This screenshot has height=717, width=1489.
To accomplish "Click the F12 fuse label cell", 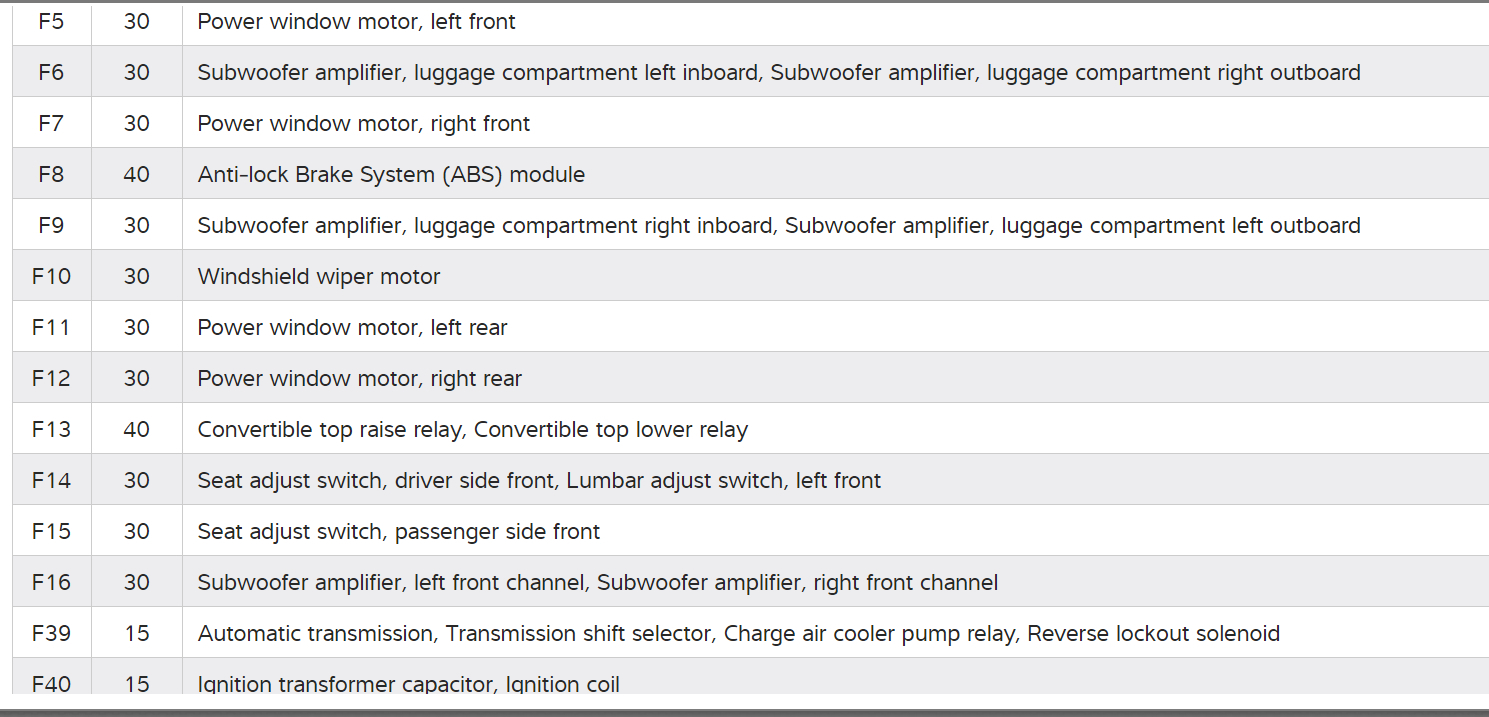I will tap(51, 378).
